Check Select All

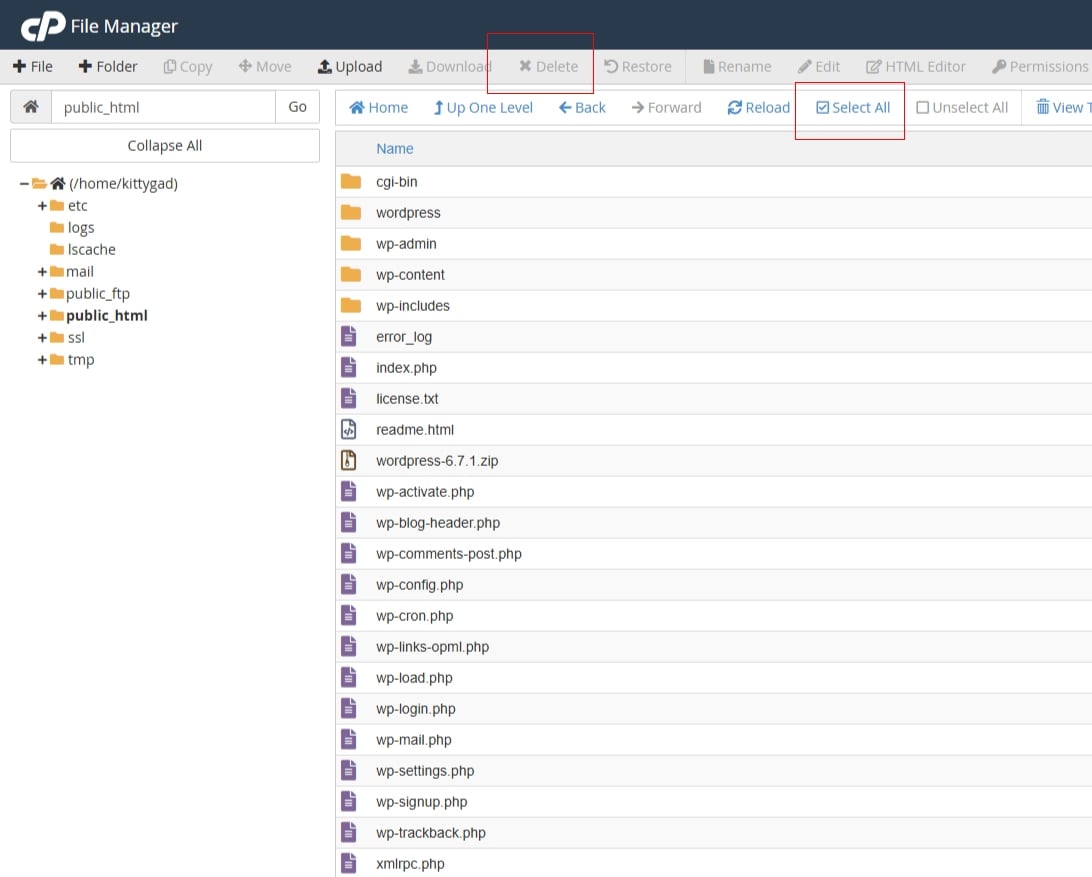(853, 107)
